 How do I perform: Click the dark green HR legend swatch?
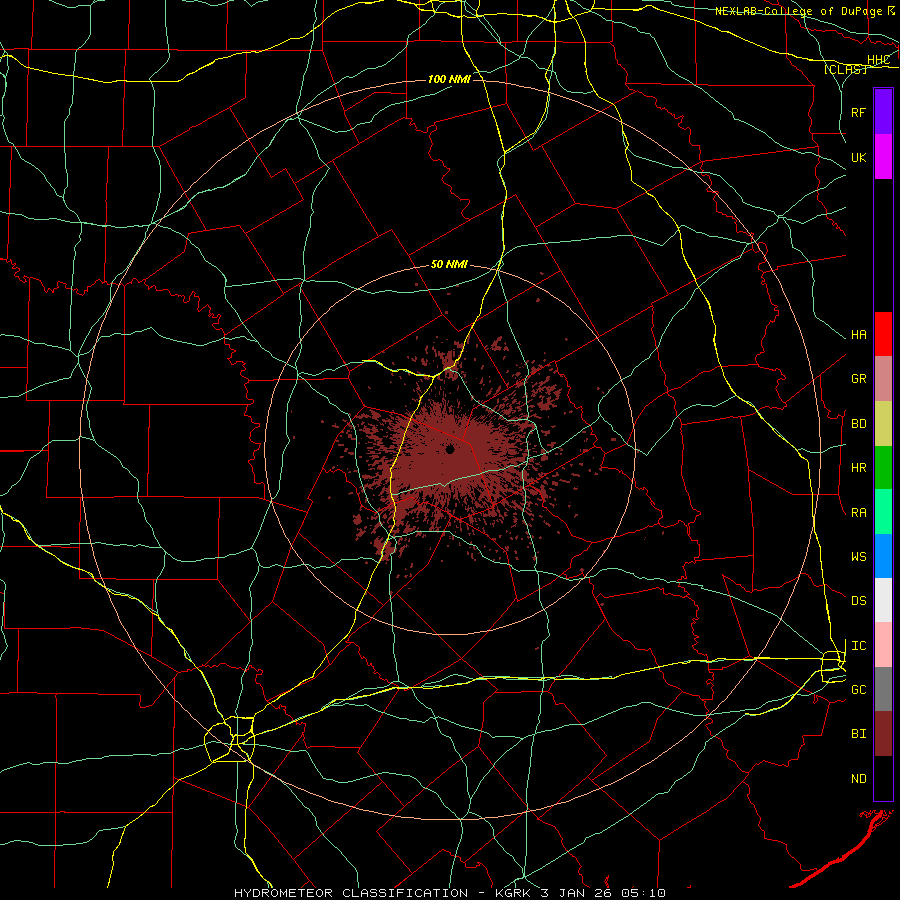point(883,467)
